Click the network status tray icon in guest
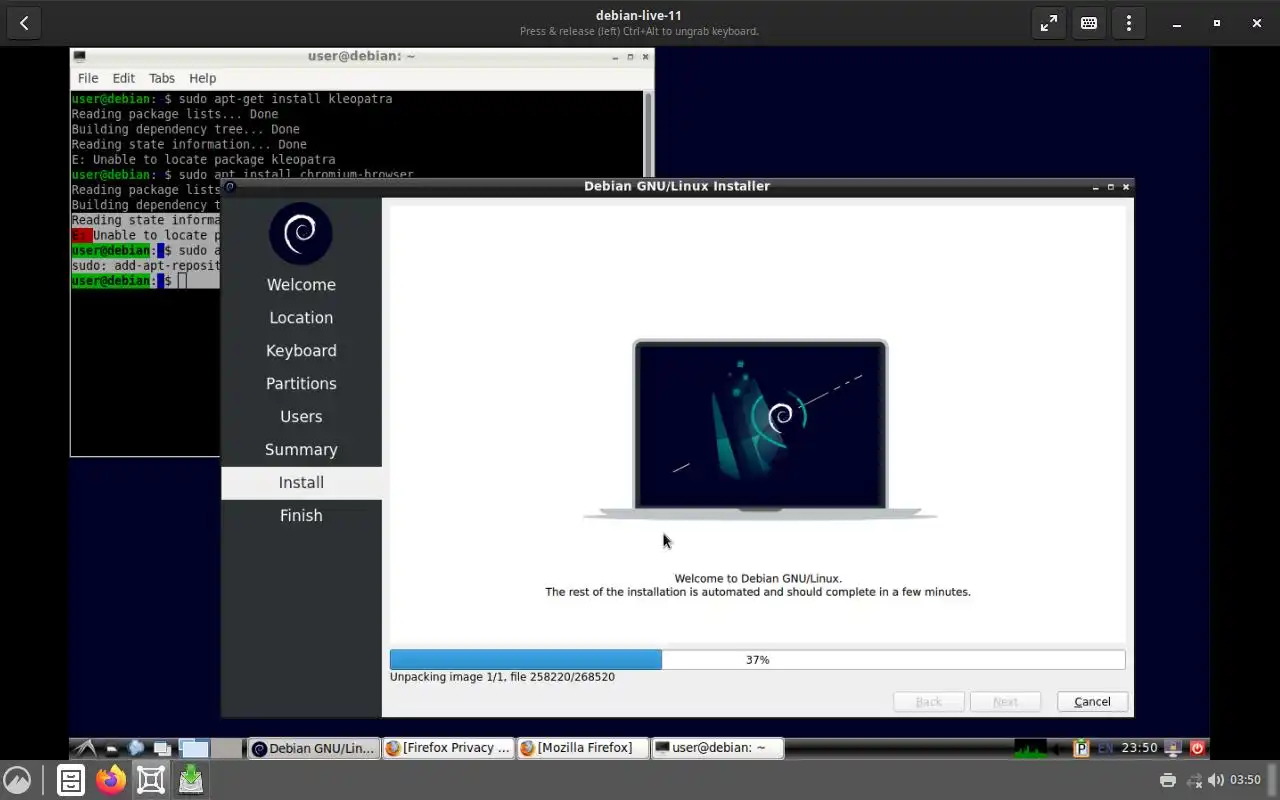The width and height of the screenshot is (1280, 800). point(1173,748)
